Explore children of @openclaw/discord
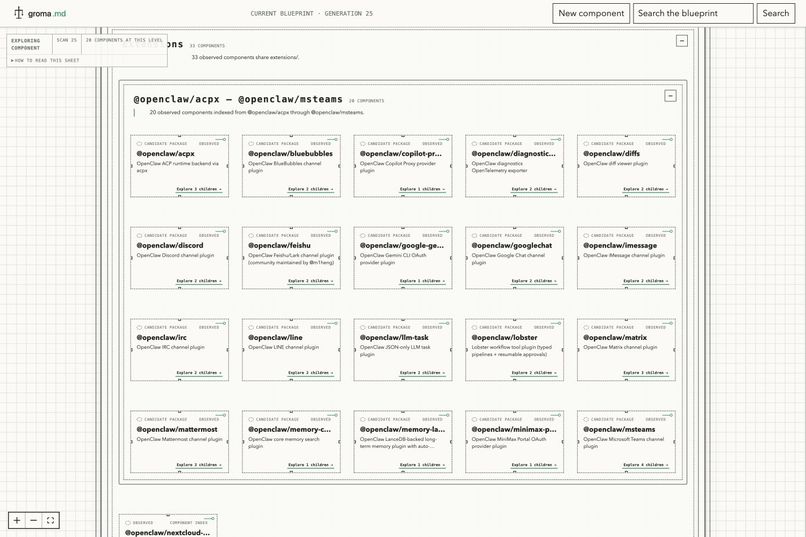This screenshot has height=537, width=806. [199, 282]
